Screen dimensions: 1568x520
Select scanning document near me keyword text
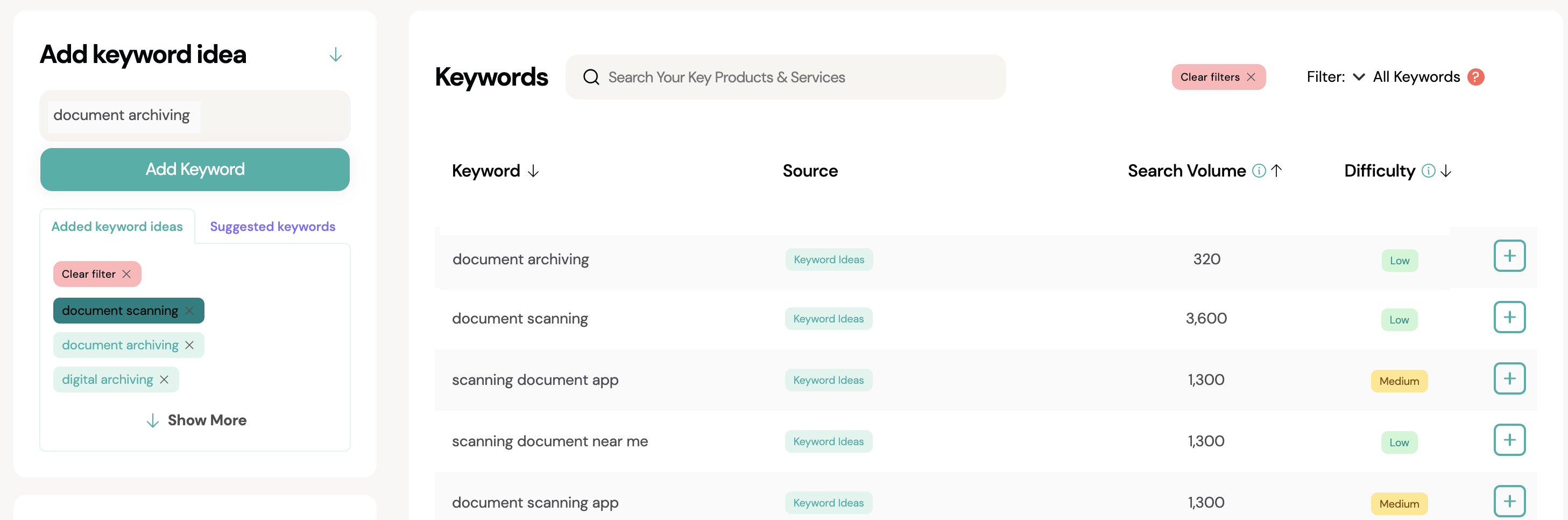point(549,441)
